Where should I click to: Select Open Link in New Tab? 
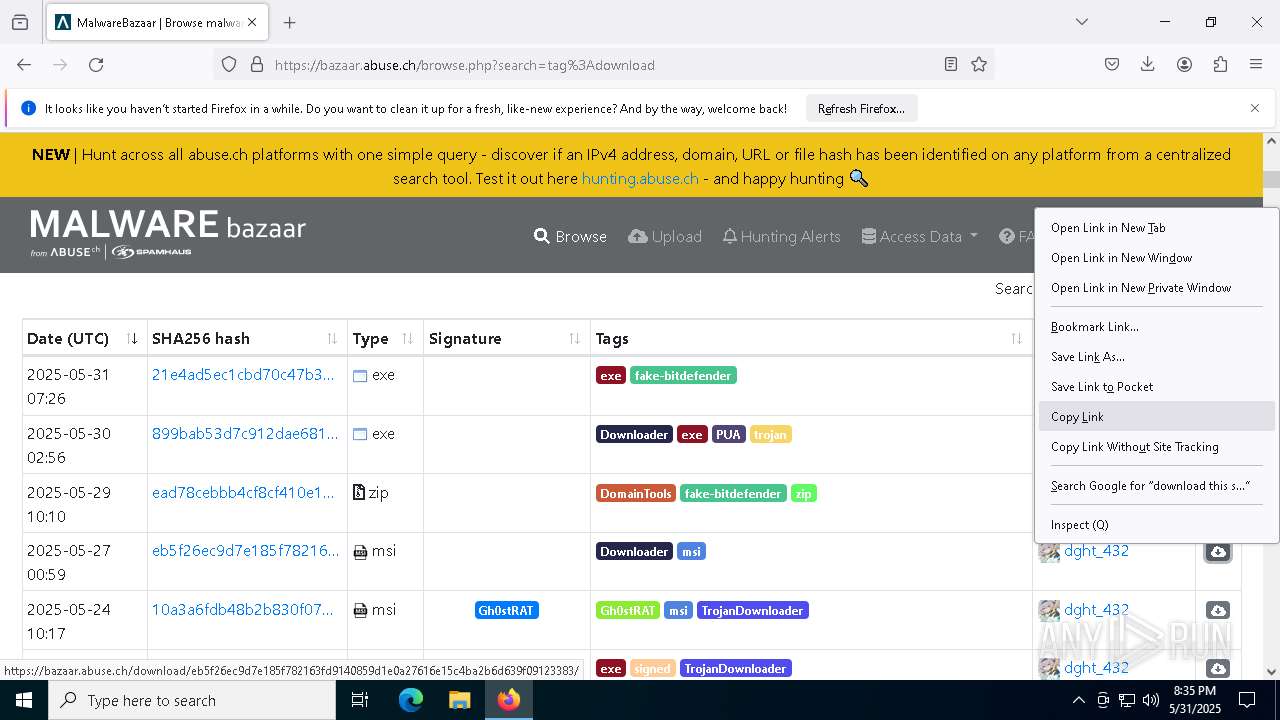coord(1157,228)
